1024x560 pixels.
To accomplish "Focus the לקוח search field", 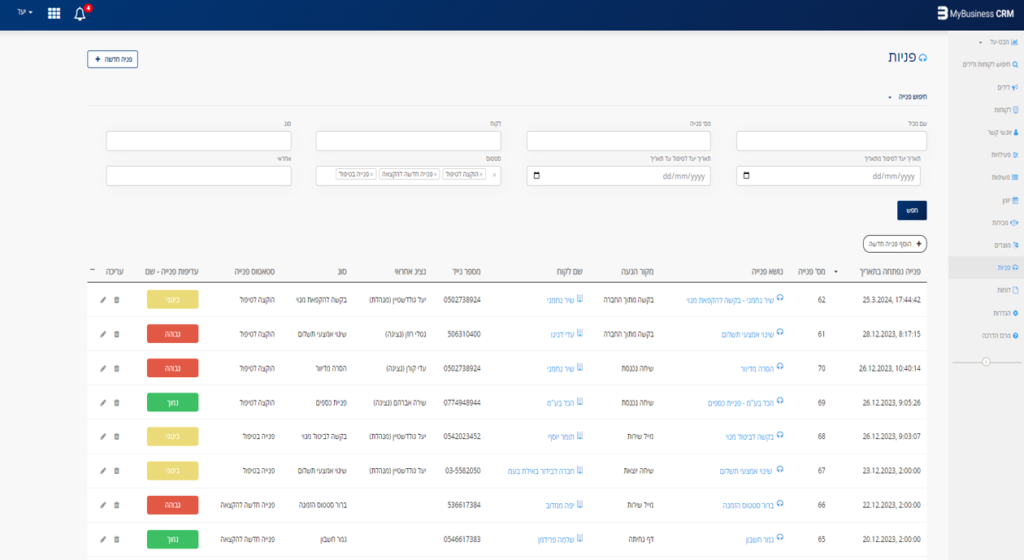I will [408, 141].
